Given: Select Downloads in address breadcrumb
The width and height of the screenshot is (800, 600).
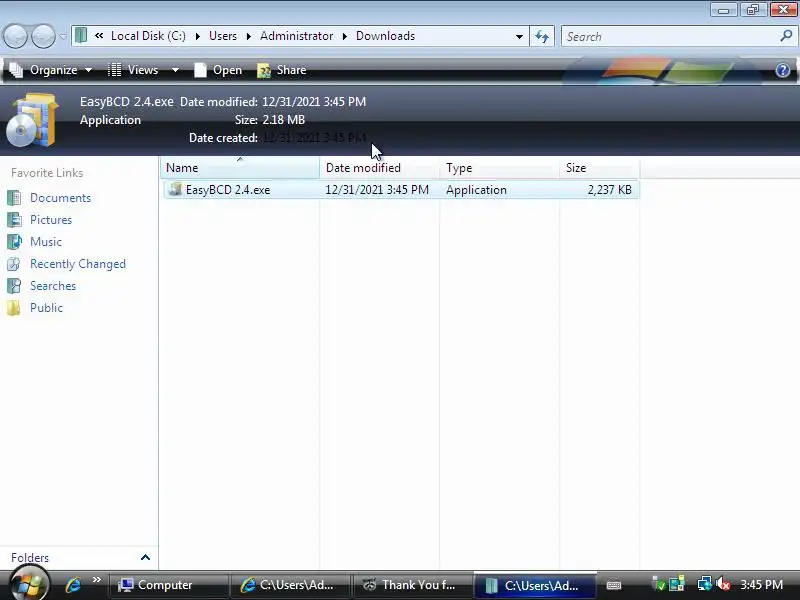Looking at the screenshot, I should 385,36.
